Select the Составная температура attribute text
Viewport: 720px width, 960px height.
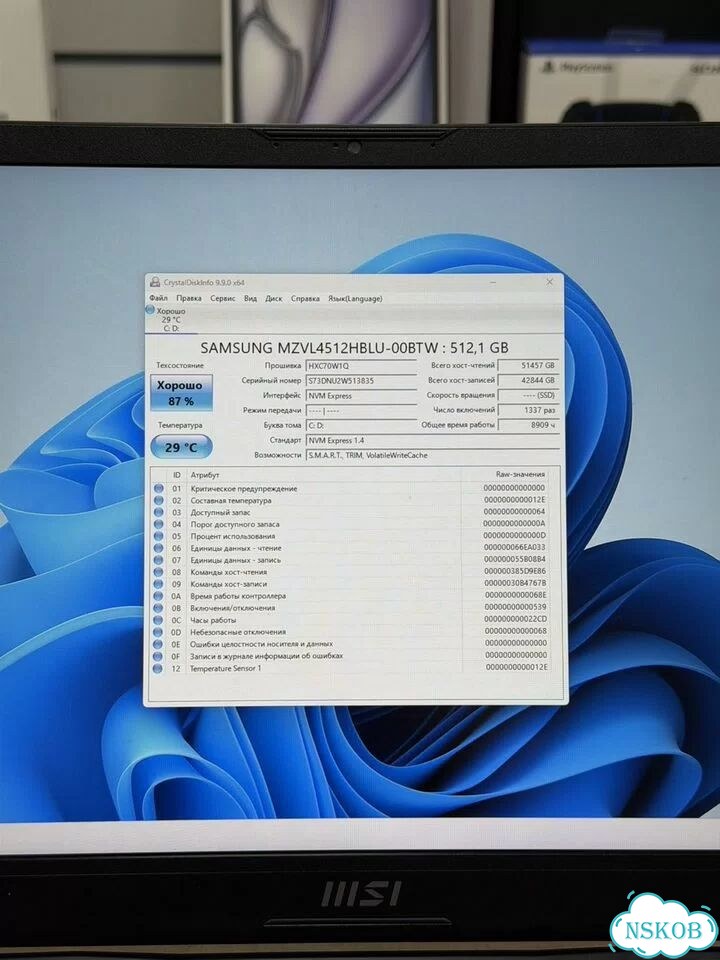pos(231,500)
